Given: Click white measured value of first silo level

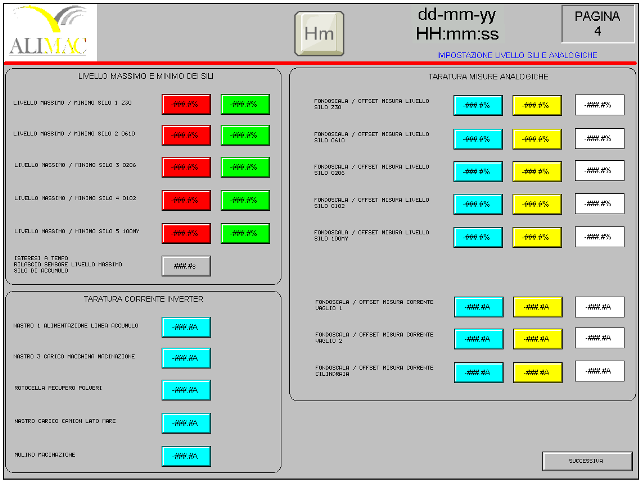Looking at the screenshot, I should (599, 105).
